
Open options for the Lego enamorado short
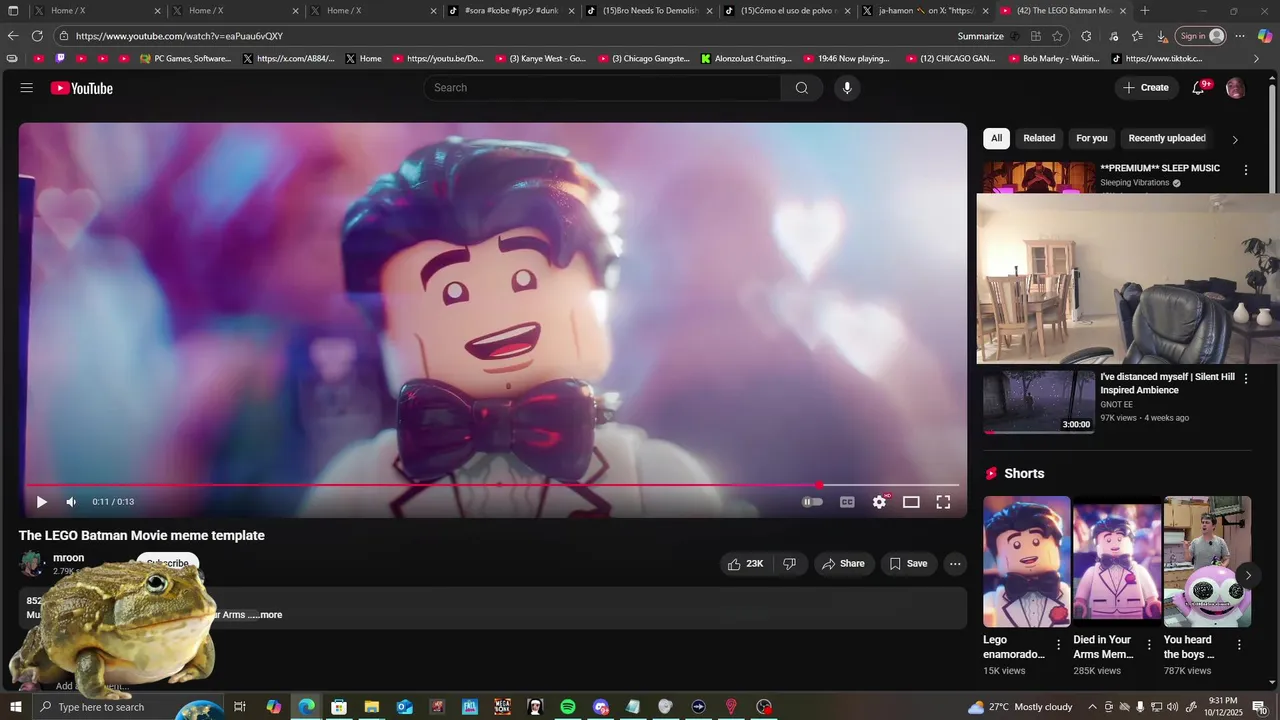pyautogui.click(x=1059, y=644)
